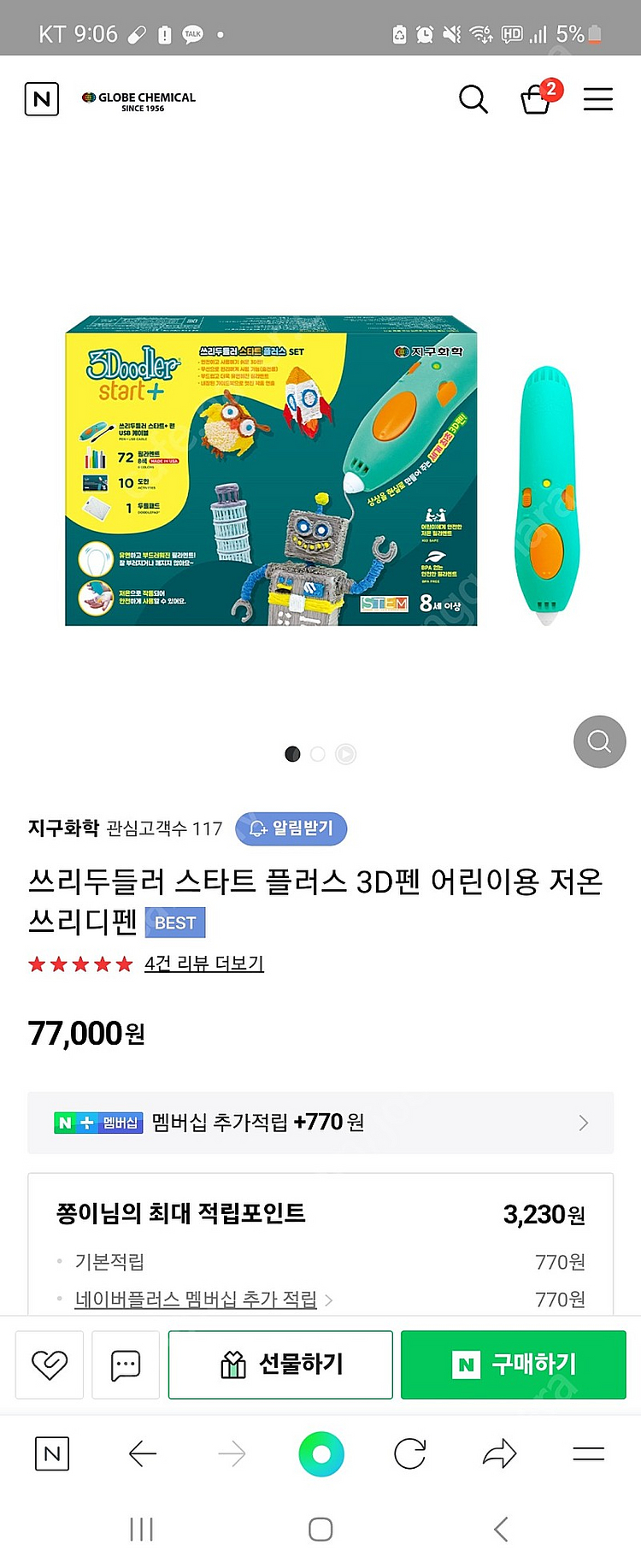The height and width of the screenshot is (1568, 641).
Task: Open the 4건 리뷰 더보기 link
Action: (x=204, y=964)
